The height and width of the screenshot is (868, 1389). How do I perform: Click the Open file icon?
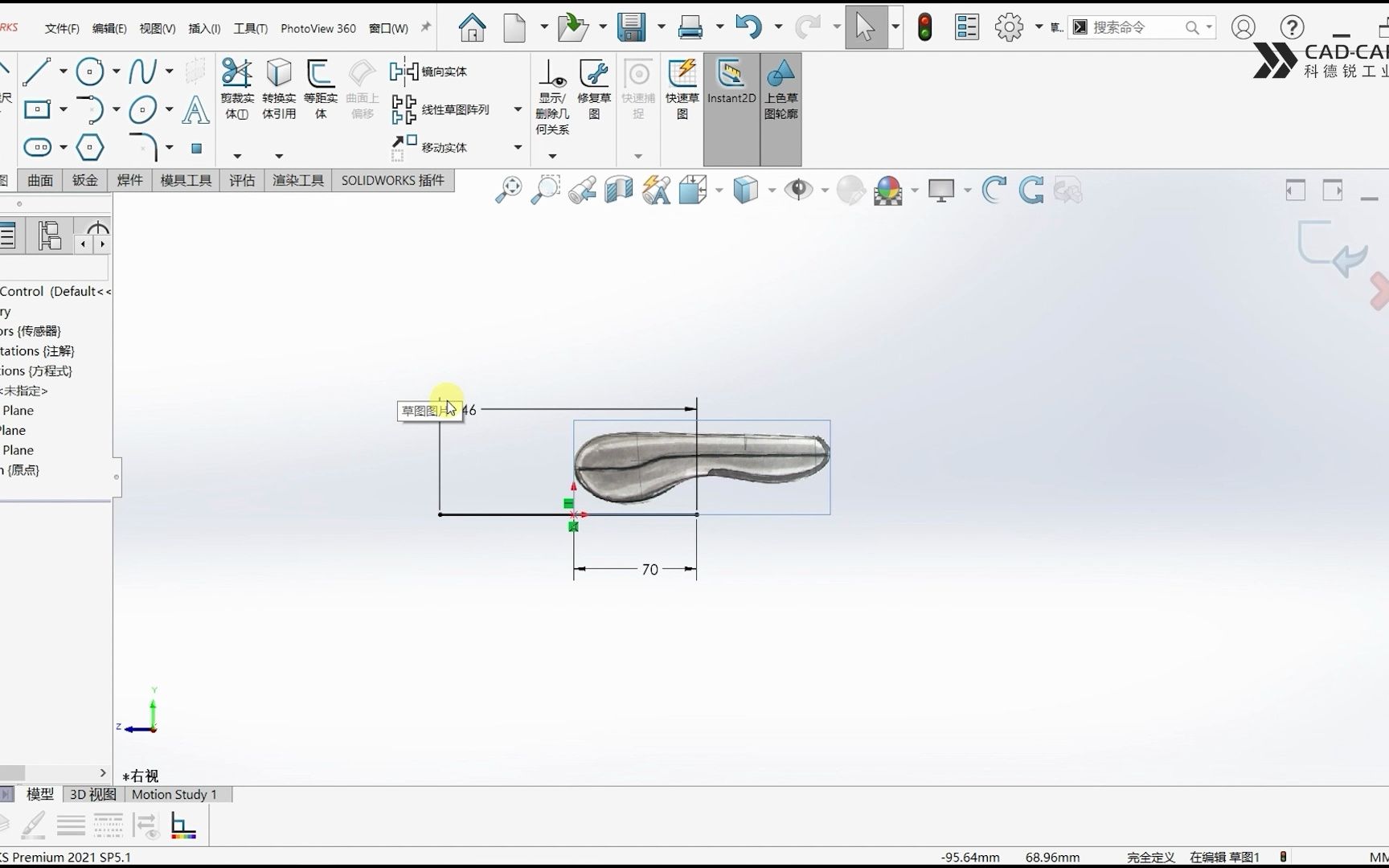click(573, 27)
